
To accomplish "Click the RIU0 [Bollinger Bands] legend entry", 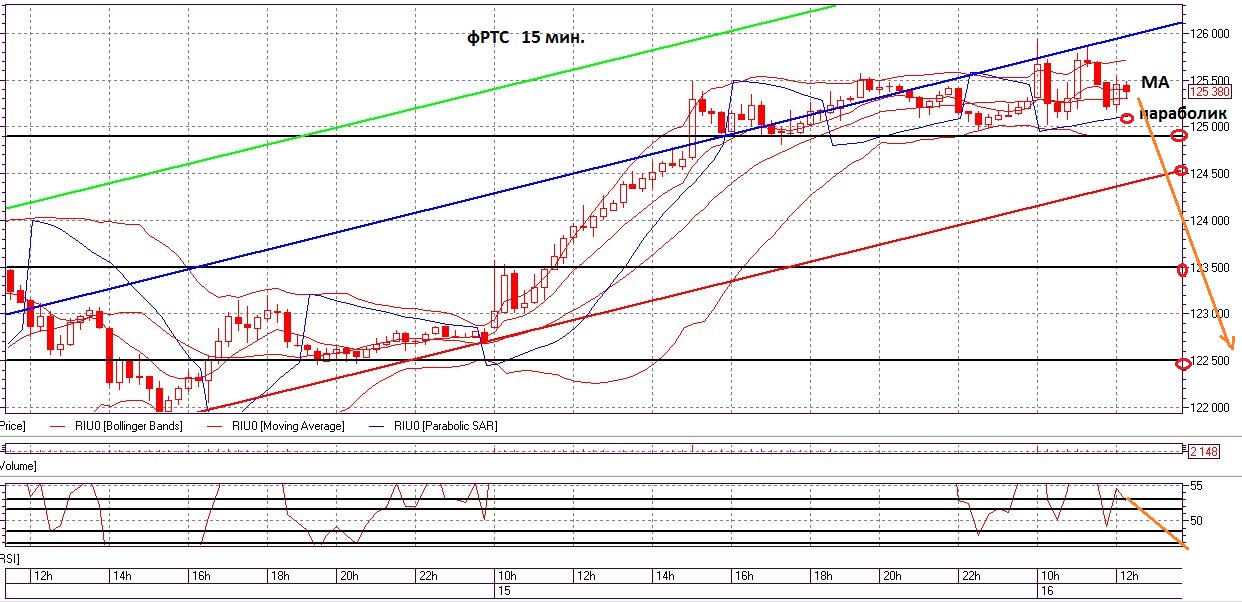I will pyautogui.click(x=128, y=426).
